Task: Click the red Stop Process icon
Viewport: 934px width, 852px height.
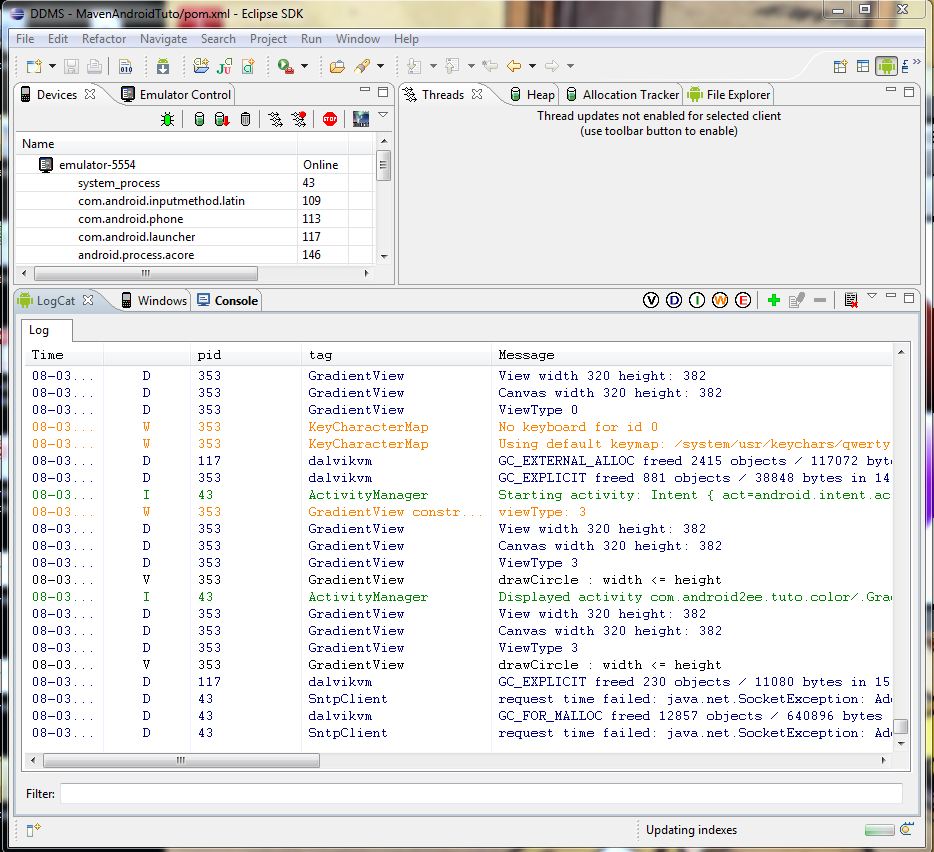Action: pyautogui.click(x=330, y=119)
